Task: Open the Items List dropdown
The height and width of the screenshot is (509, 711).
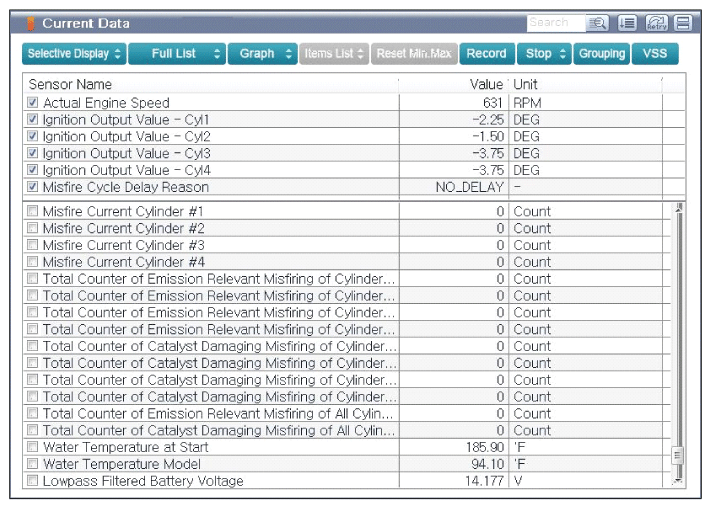Action: (334, 53)
